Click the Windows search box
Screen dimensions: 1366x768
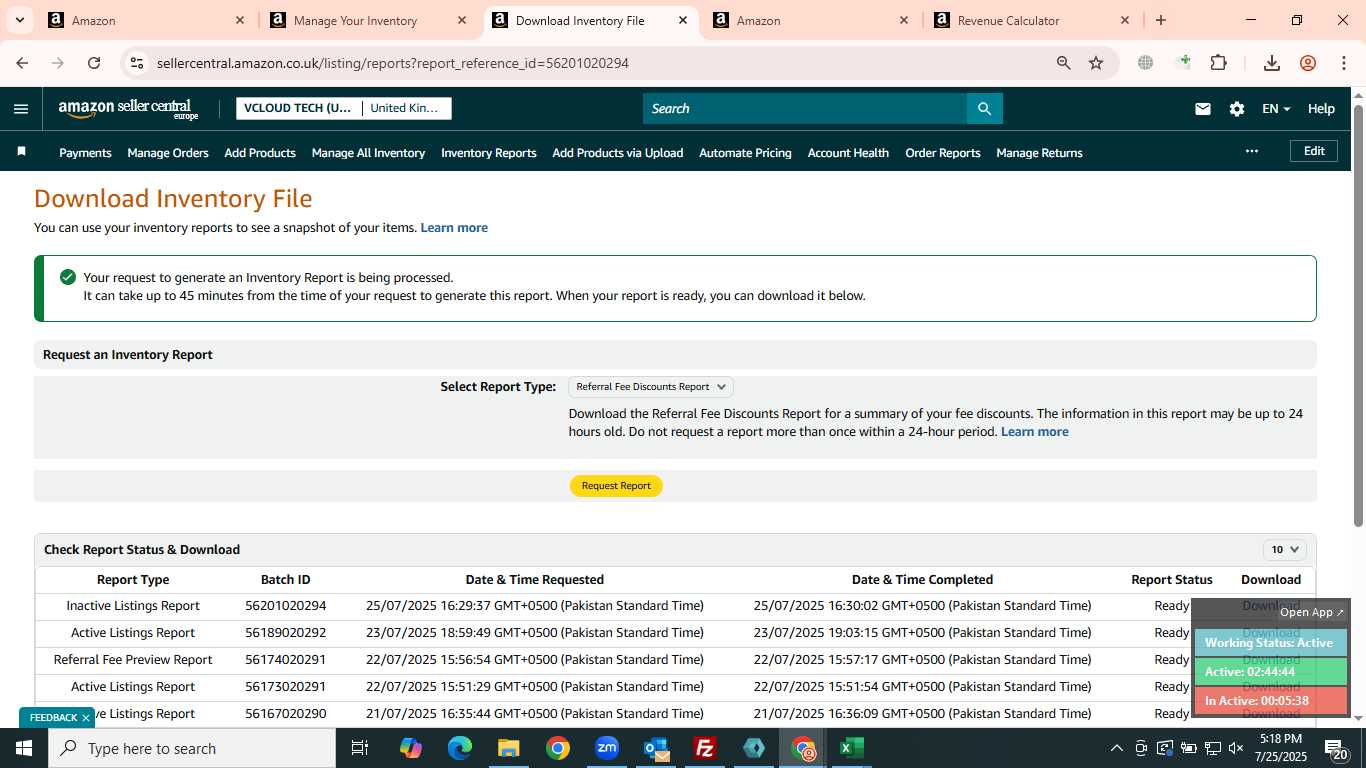(x=192, y=748)
